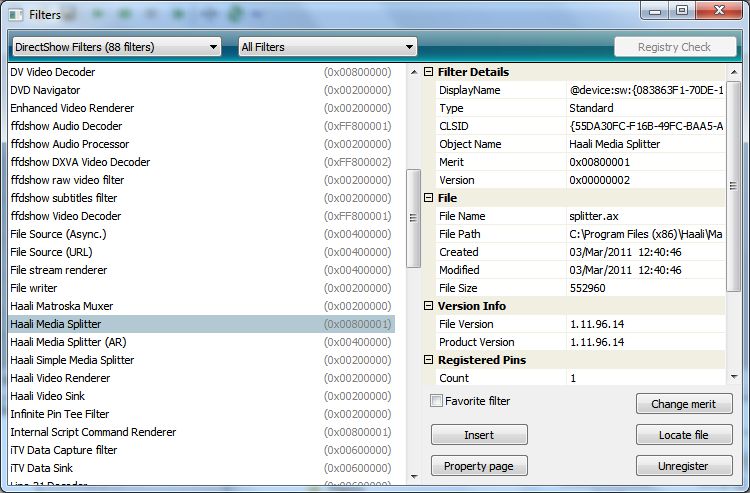Collapse the Version Info section

click(x=429, y=306)
